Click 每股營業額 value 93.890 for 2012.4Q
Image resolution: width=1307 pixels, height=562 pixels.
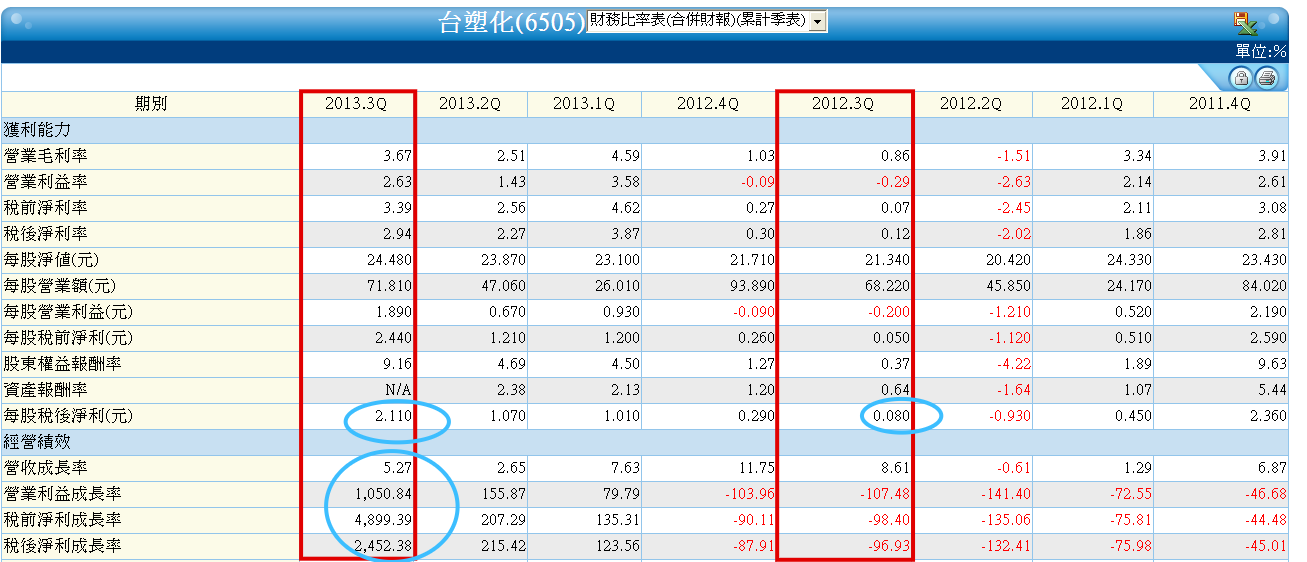tap(753, 286)
